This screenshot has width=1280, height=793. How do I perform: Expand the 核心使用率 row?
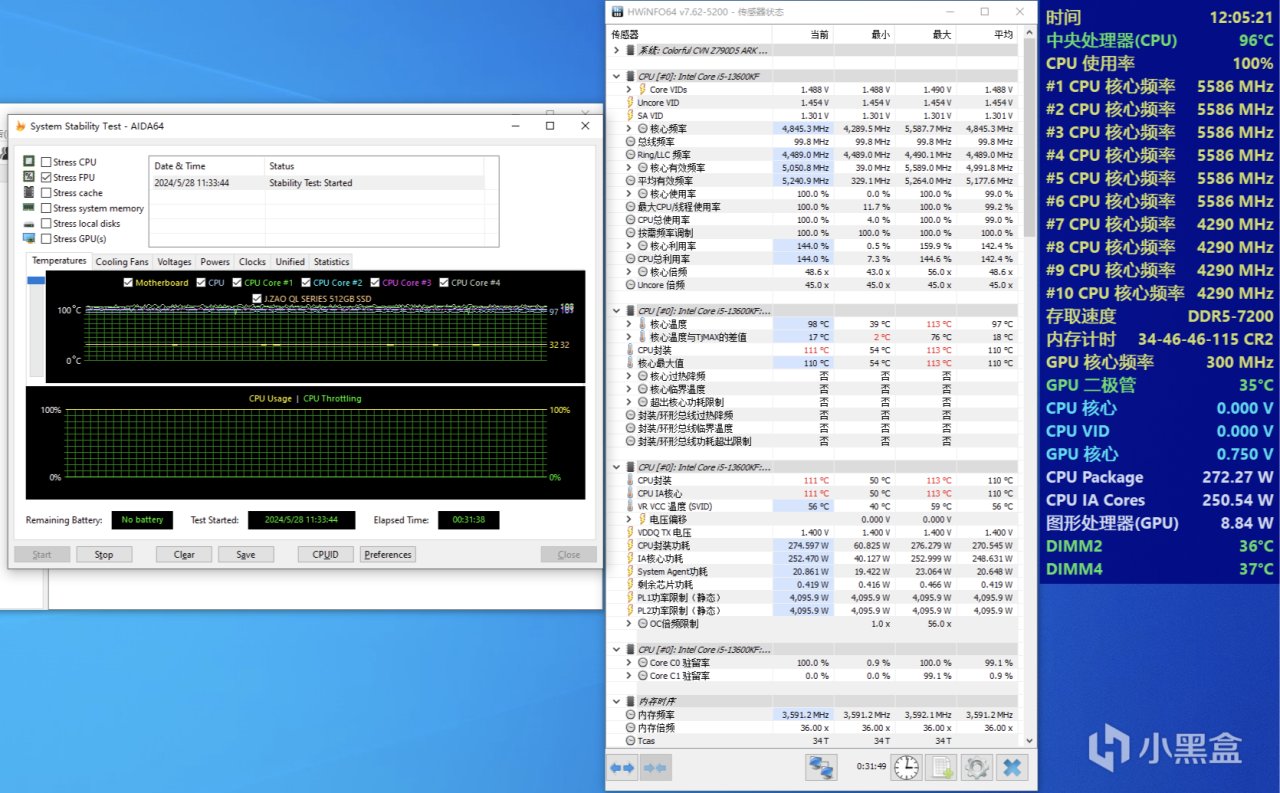click(629, 193)
